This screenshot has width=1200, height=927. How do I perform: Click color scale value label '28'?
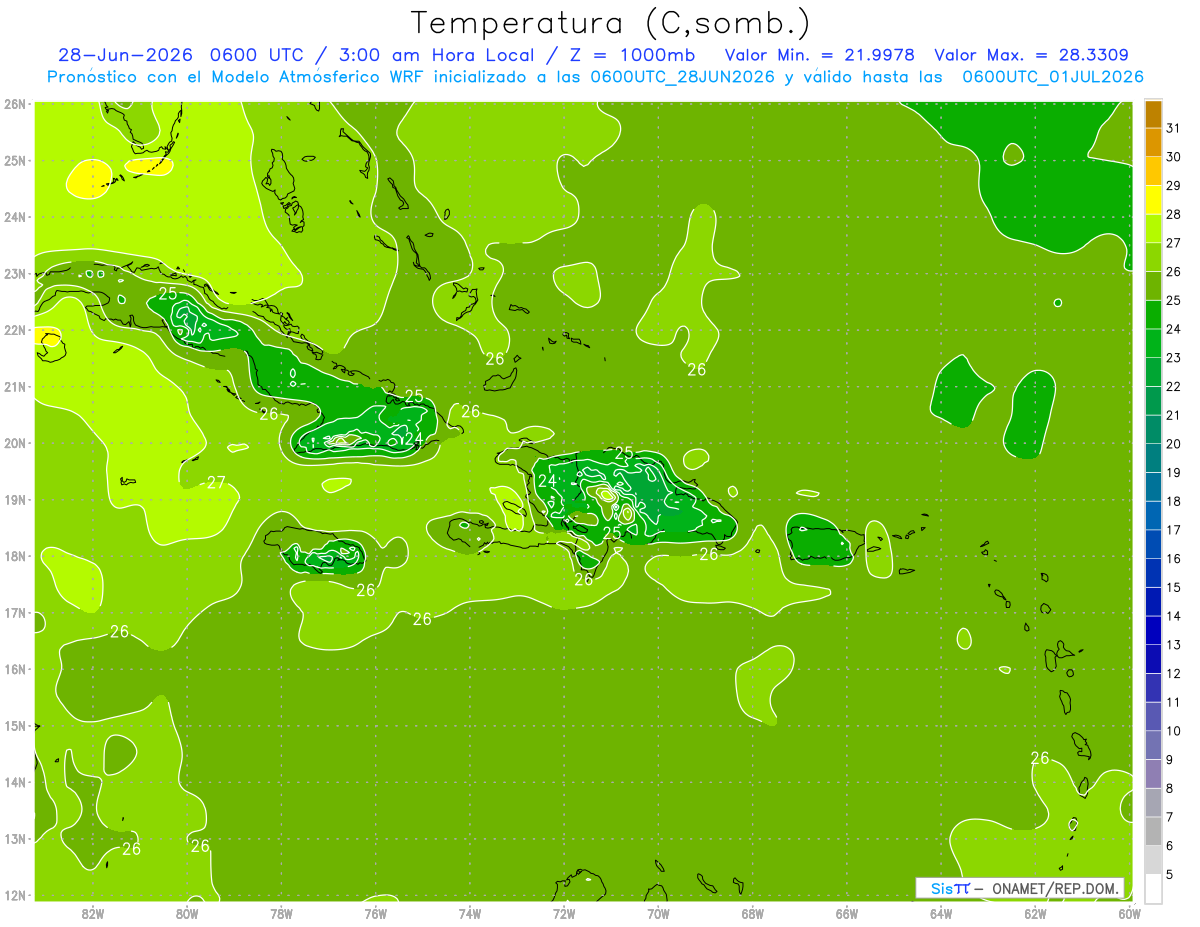coord(1173,215)
